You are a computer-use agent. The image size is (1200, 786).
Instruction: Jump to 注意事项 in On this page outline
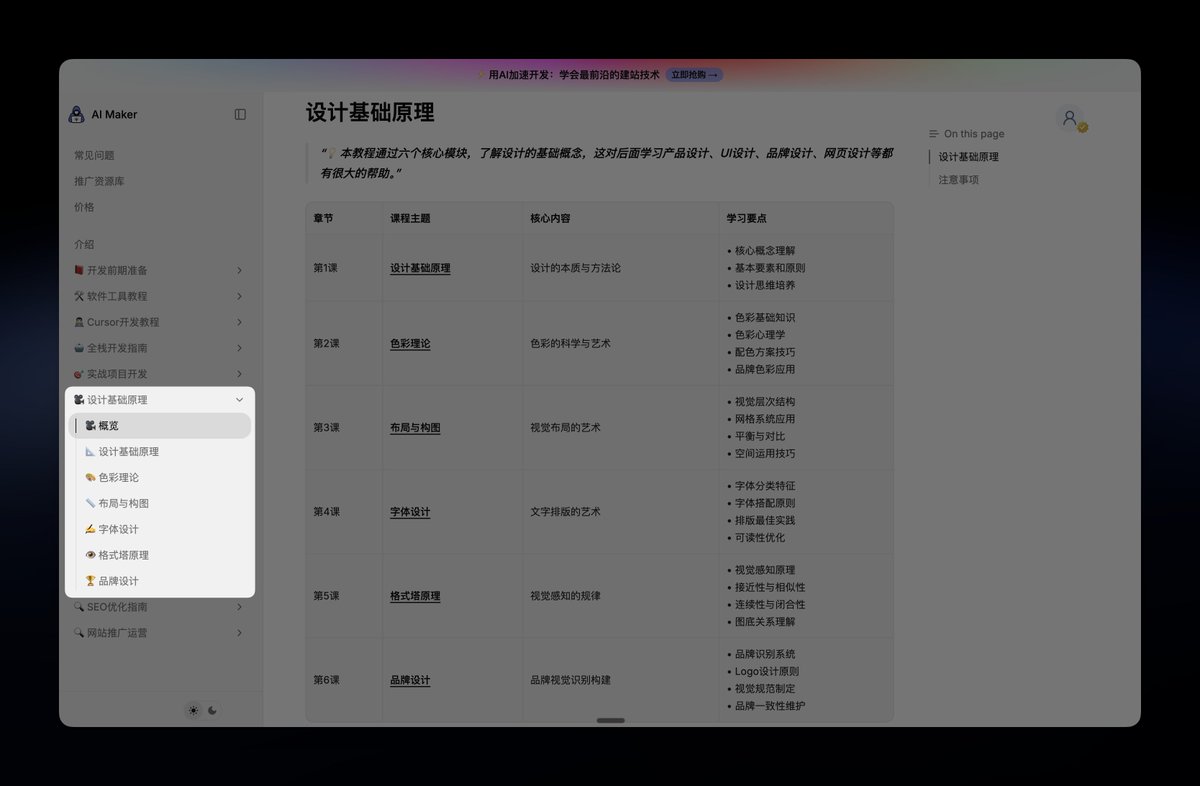pos(957,180)
